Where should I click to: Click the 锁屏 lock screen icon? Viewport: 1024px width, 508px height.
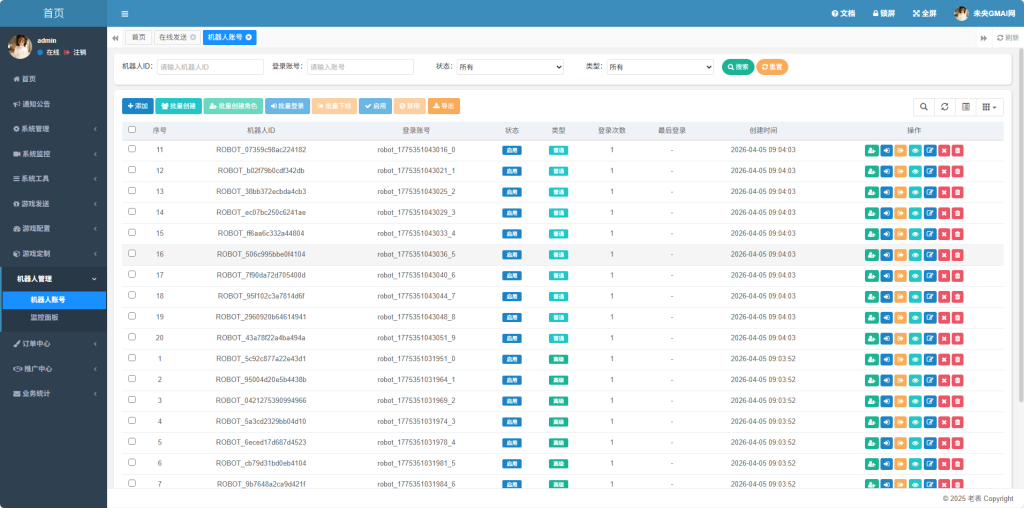tap(884, 13)
